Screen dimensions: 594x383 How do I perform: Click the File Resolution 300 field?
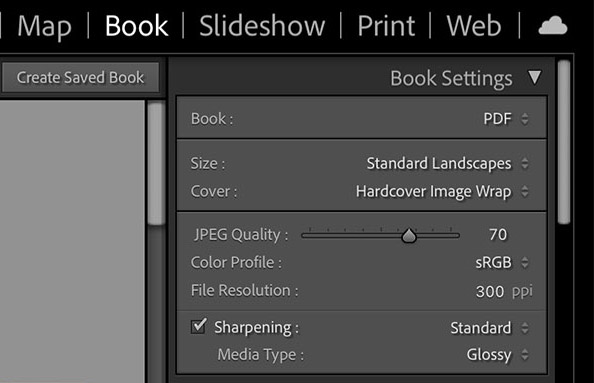pyautogui.click(x=490, y=291)
